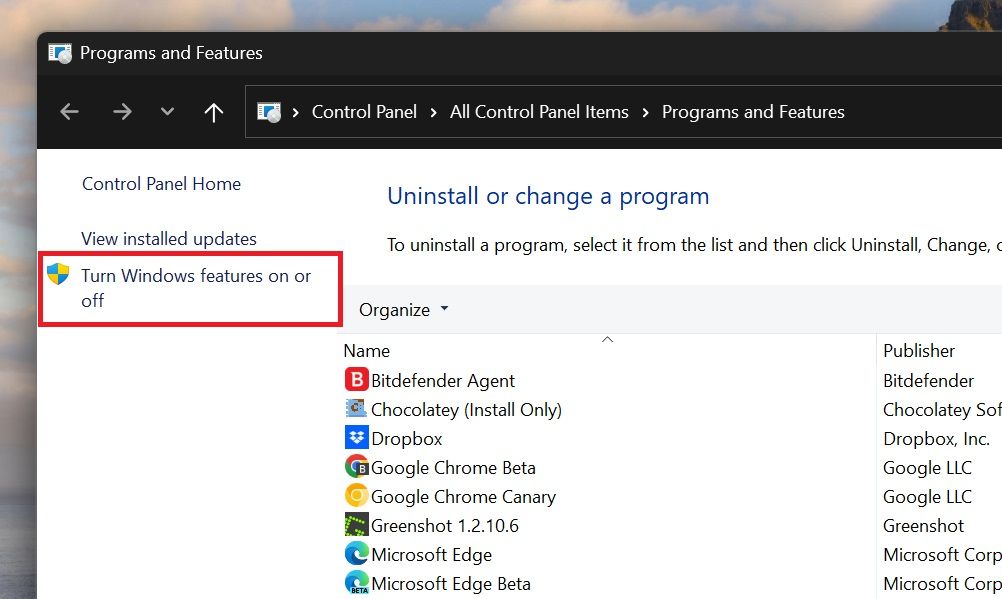Select the Chocolatey (Install Only) icon

click(x=356, y=409)
